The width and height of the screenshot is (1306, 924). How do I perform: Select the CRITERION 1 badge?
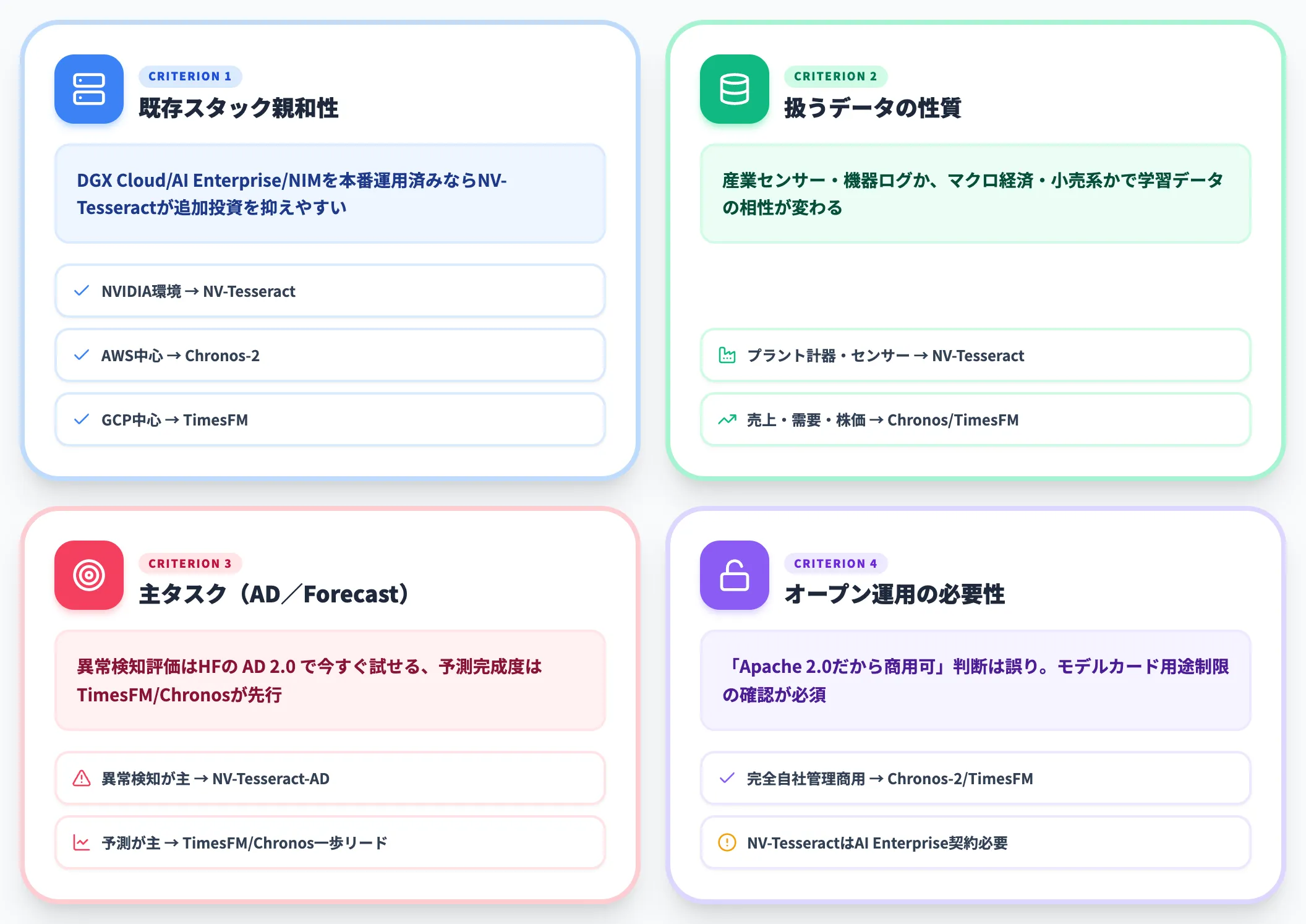190,76
